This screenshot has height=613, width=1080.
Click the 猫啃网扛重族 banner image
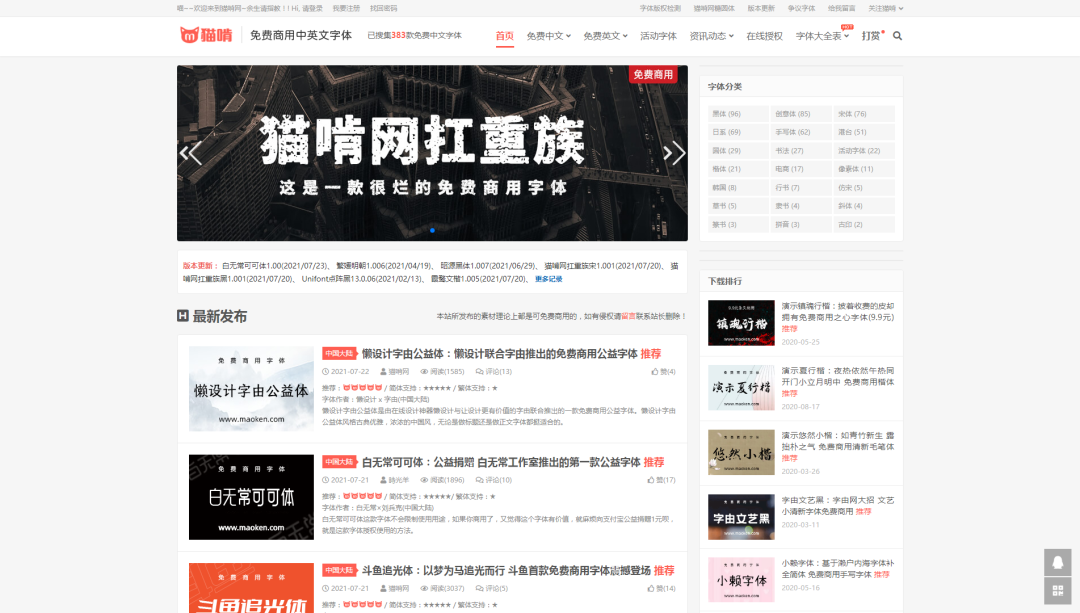coord(432,153)
